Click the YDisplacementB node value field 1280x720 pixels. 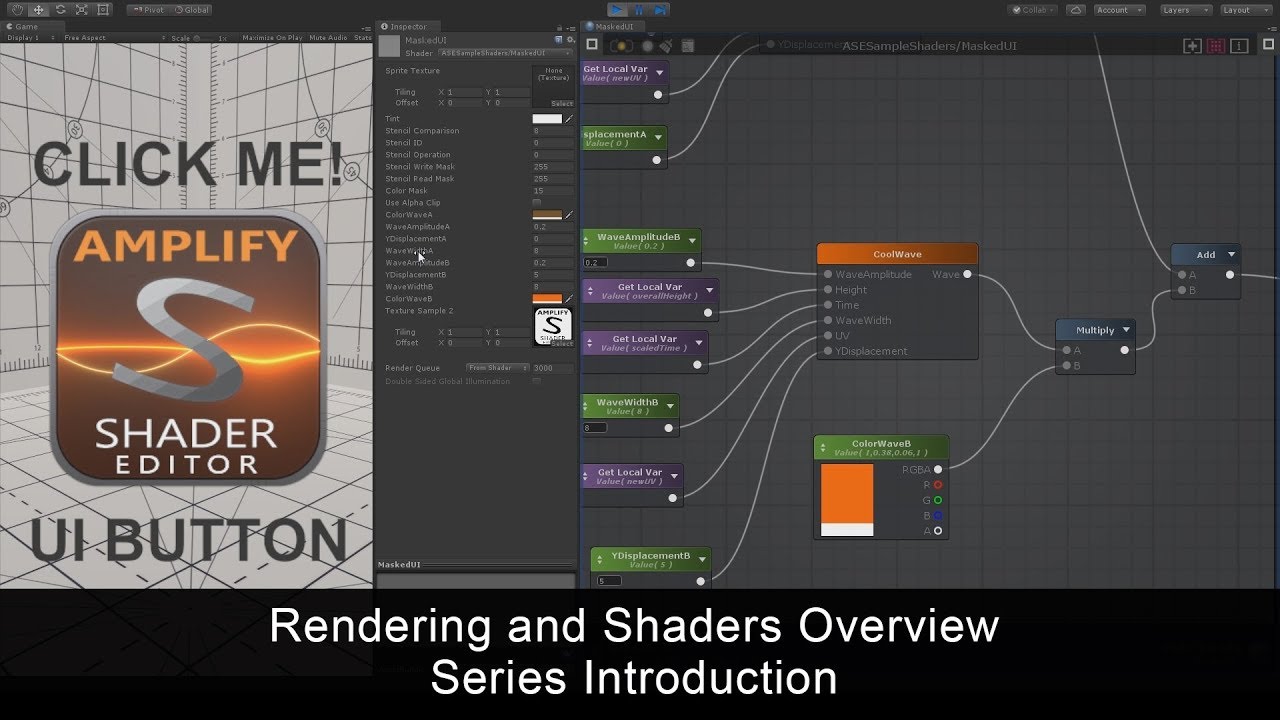tap(608, 581)
